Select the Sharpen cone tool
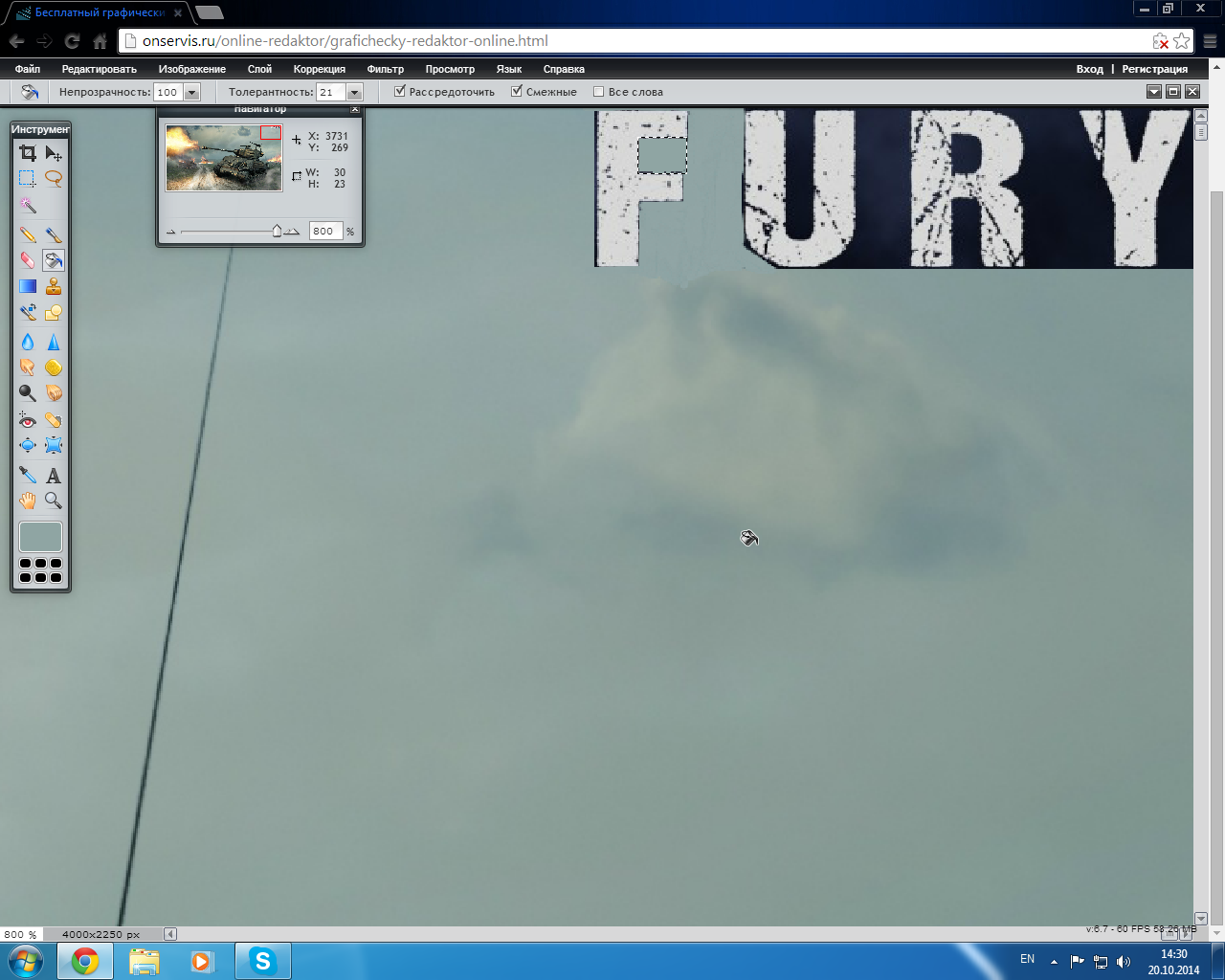 pos(54,342)
